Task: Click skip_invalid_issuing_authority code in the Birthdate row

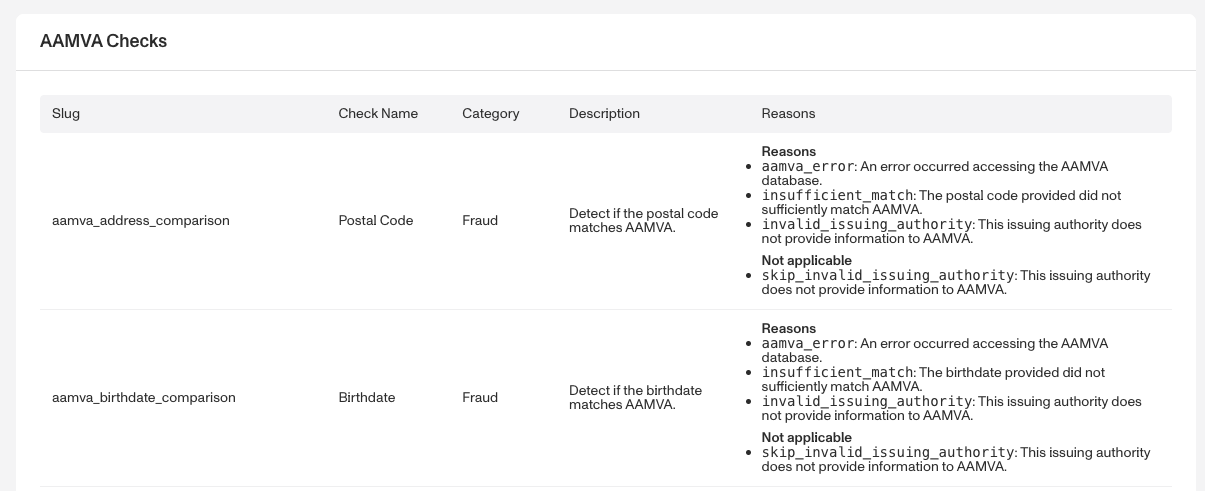Action: [x=888, y=453]
